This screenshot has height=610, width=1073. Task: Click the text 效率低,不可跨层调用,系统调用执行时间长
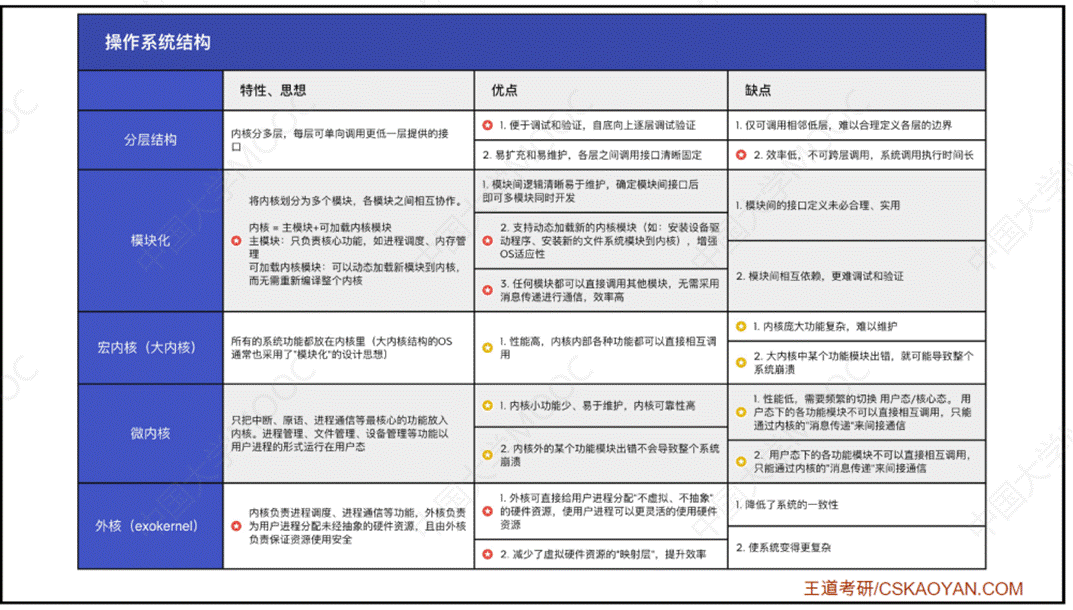864,155
